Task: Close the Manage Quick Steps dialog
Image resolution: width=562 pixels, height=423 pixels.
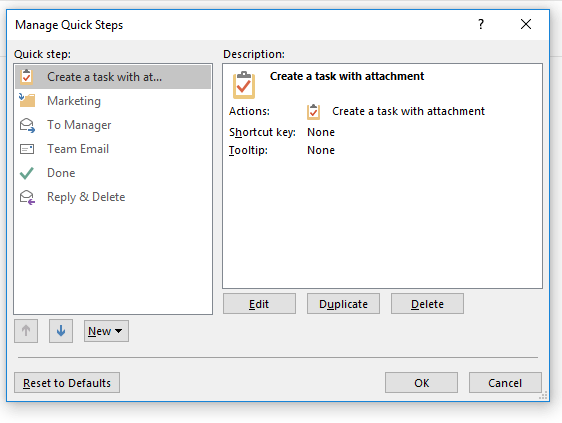Action: (526, 24)
